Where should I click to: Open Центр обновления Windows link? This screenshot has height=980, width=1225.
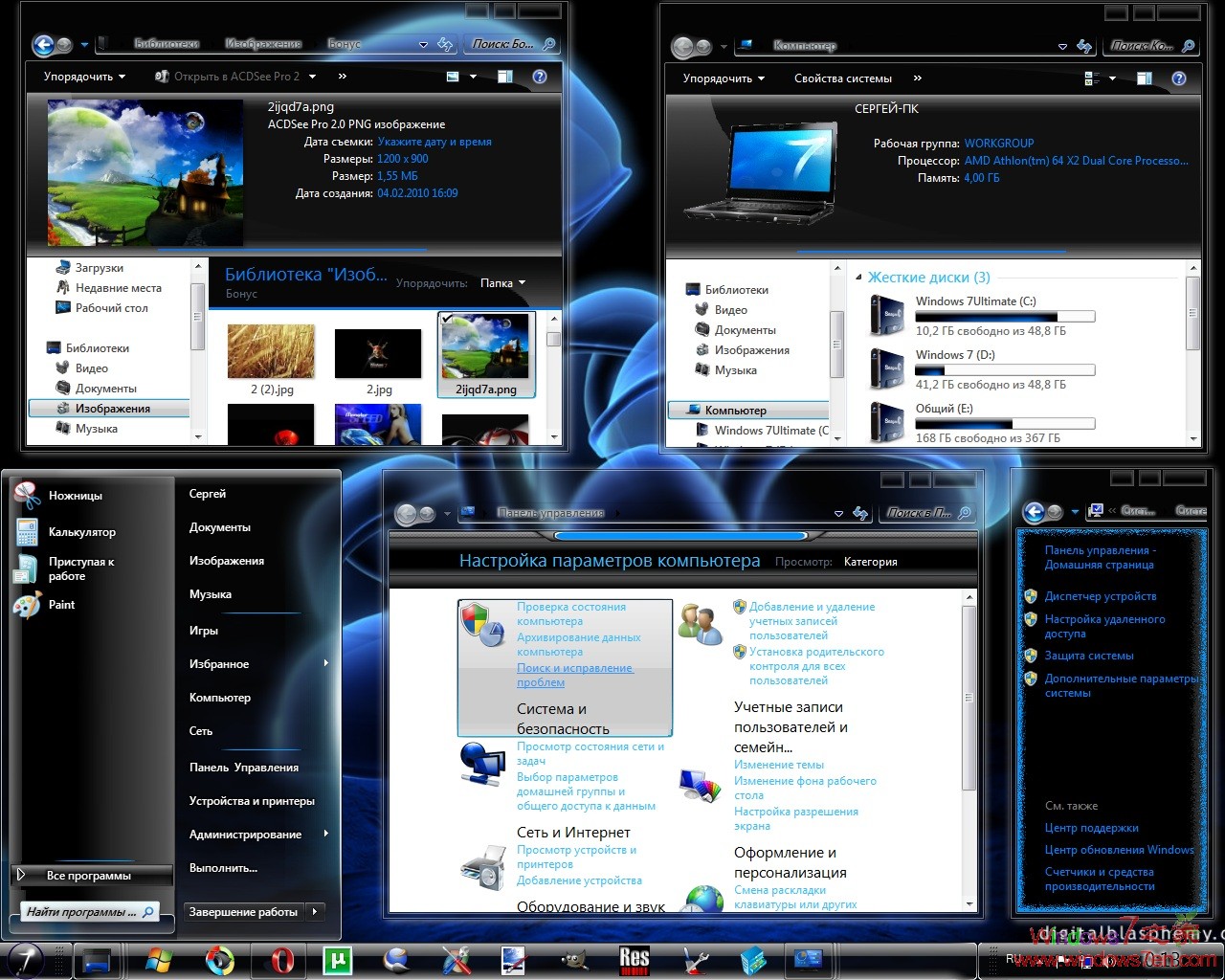click(1119, 850)
